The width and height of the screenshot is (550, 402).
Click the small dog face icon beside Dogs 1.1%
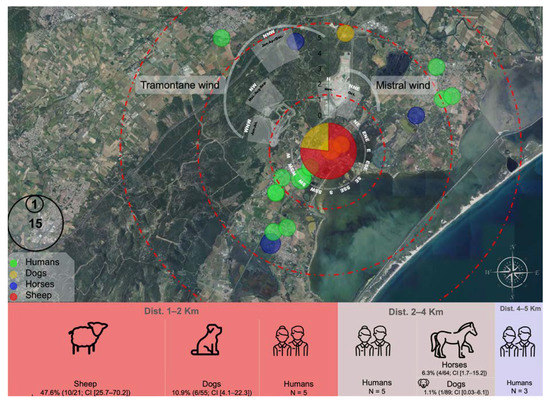click(x=424, y=383)
